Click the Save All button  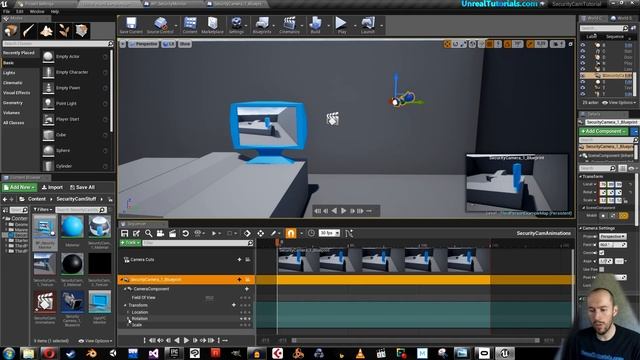click(82, 187)
